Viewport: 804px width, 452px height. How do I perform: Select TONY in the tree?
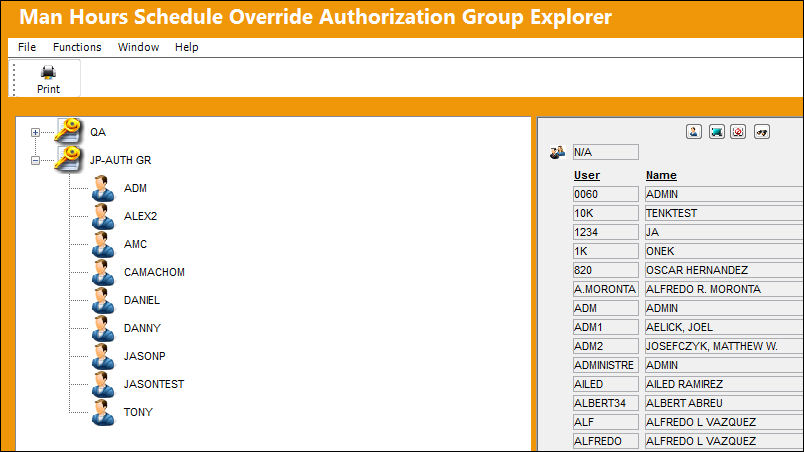138,412
